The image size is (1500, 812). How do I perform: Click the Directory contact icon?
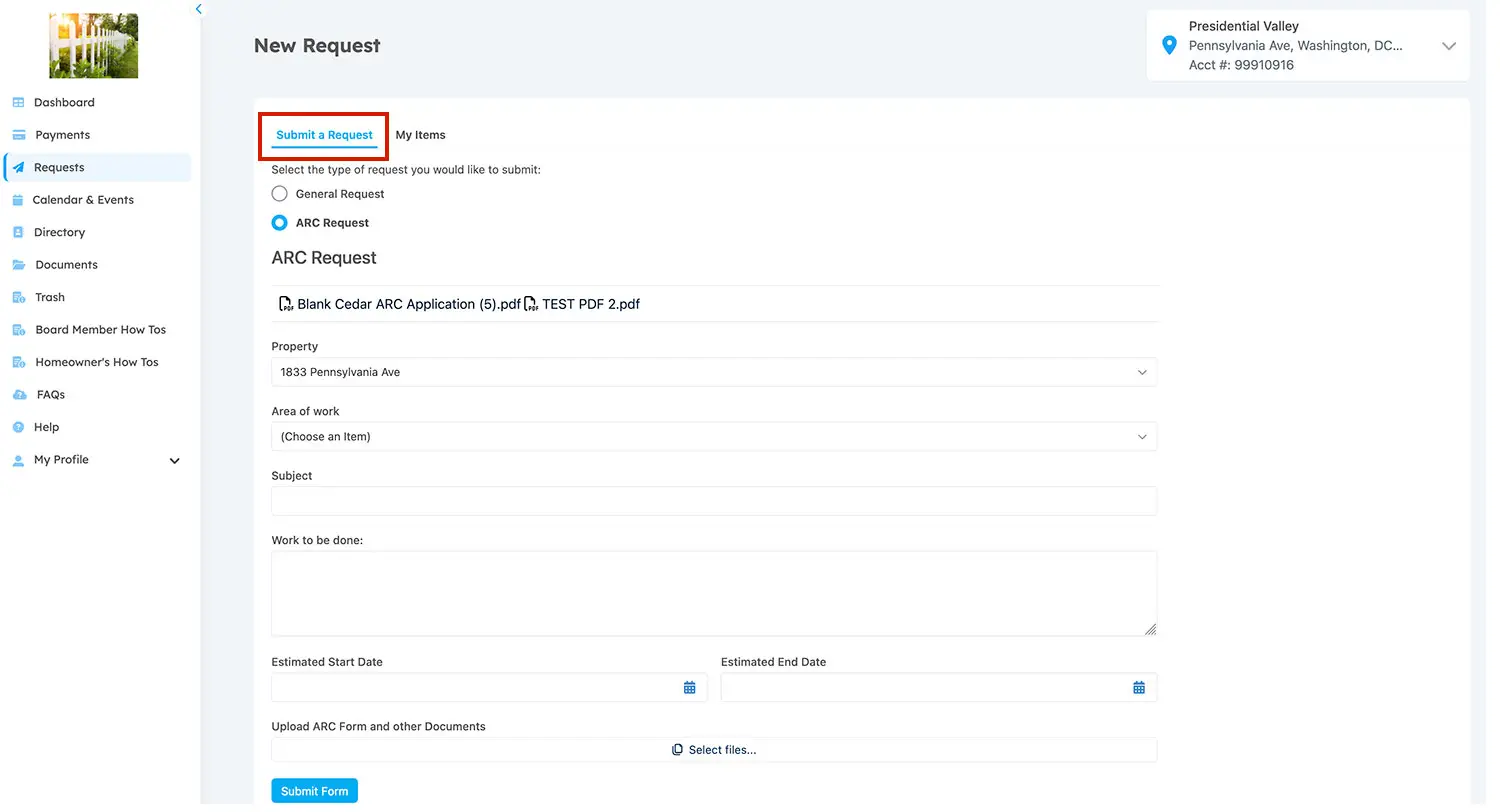17,234
